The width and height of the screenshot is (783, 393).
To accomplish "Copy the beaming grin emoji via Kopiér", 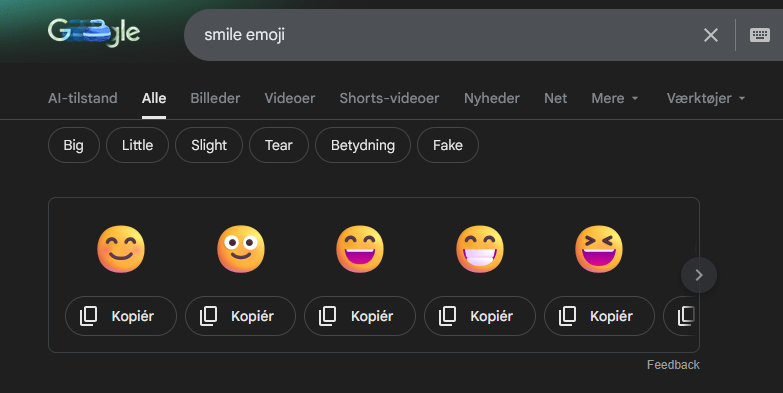I will pyautogui.click(x=479, y=316).
